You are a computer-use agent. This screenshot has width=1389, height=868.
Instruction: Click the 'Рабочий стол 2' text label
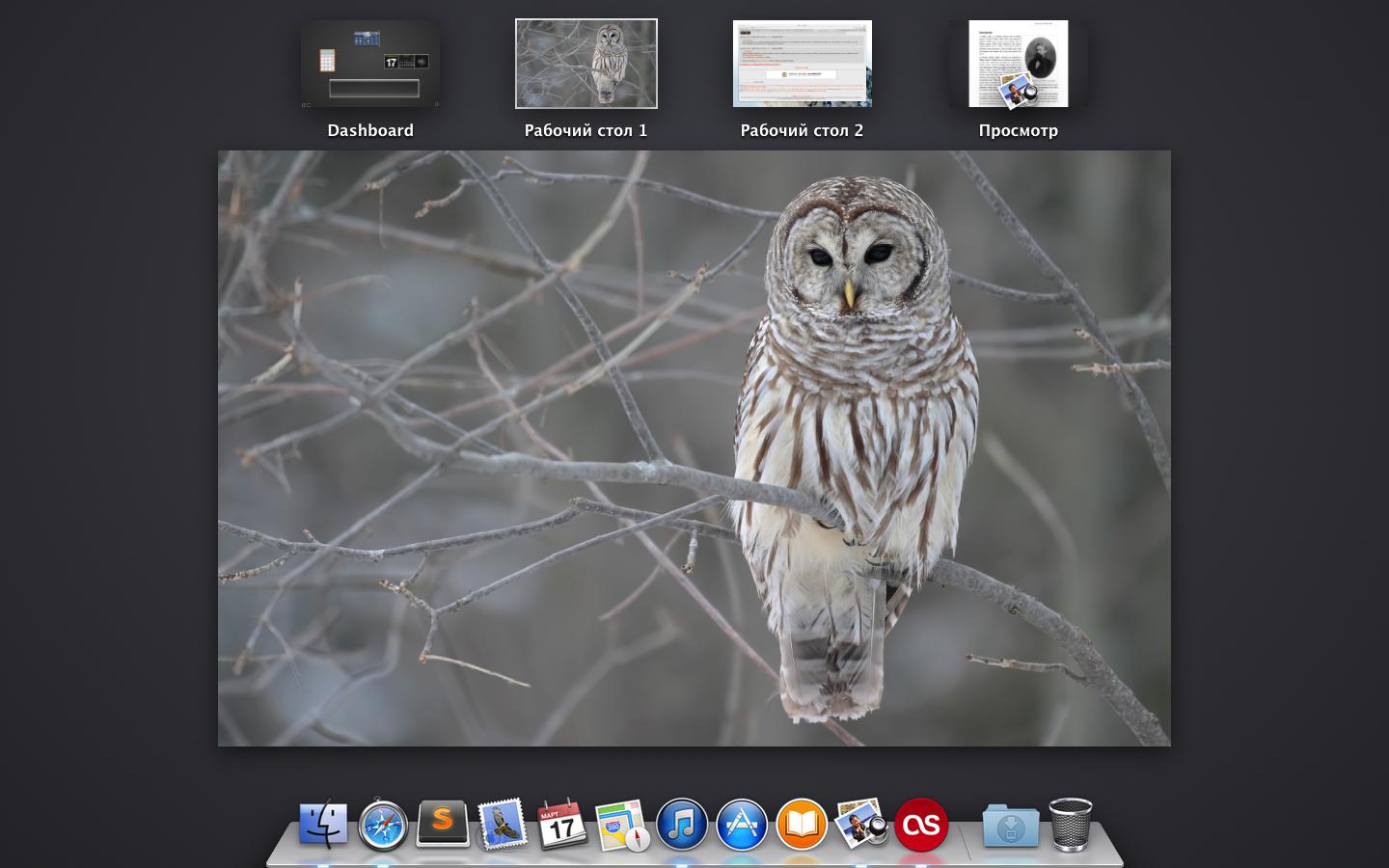[x=802, y=131]
